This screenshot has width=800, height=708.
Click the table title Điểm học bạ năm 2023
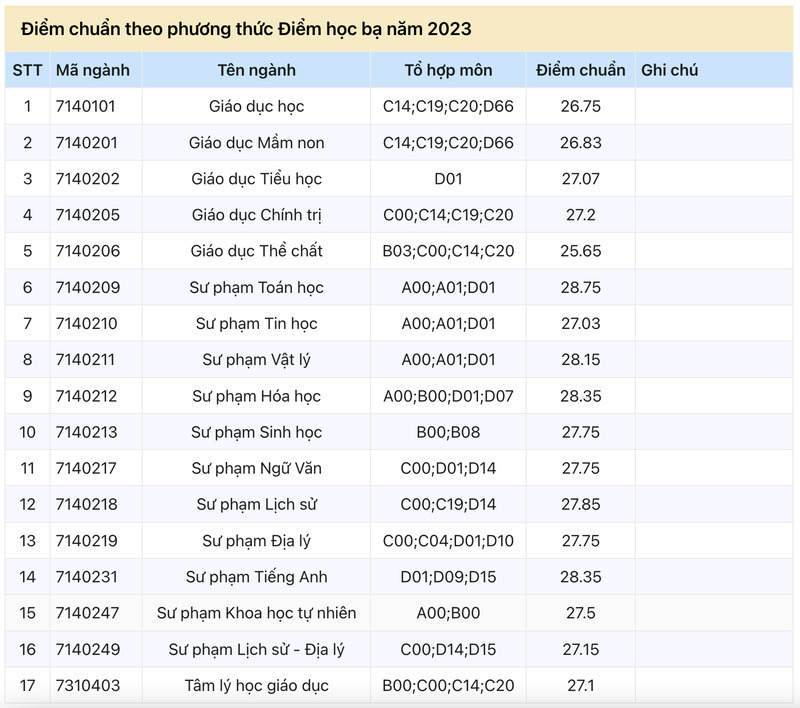(246, 28)
